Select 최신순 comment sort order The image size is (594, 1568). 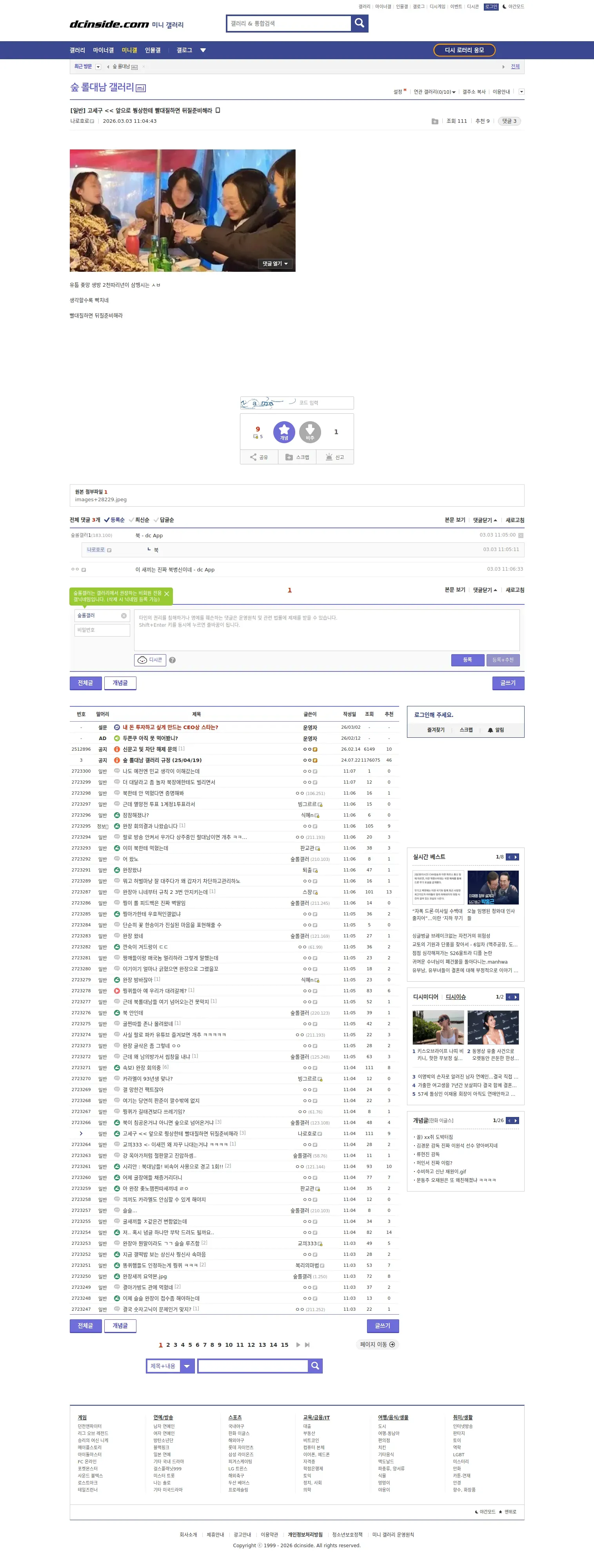coord(139,520)
